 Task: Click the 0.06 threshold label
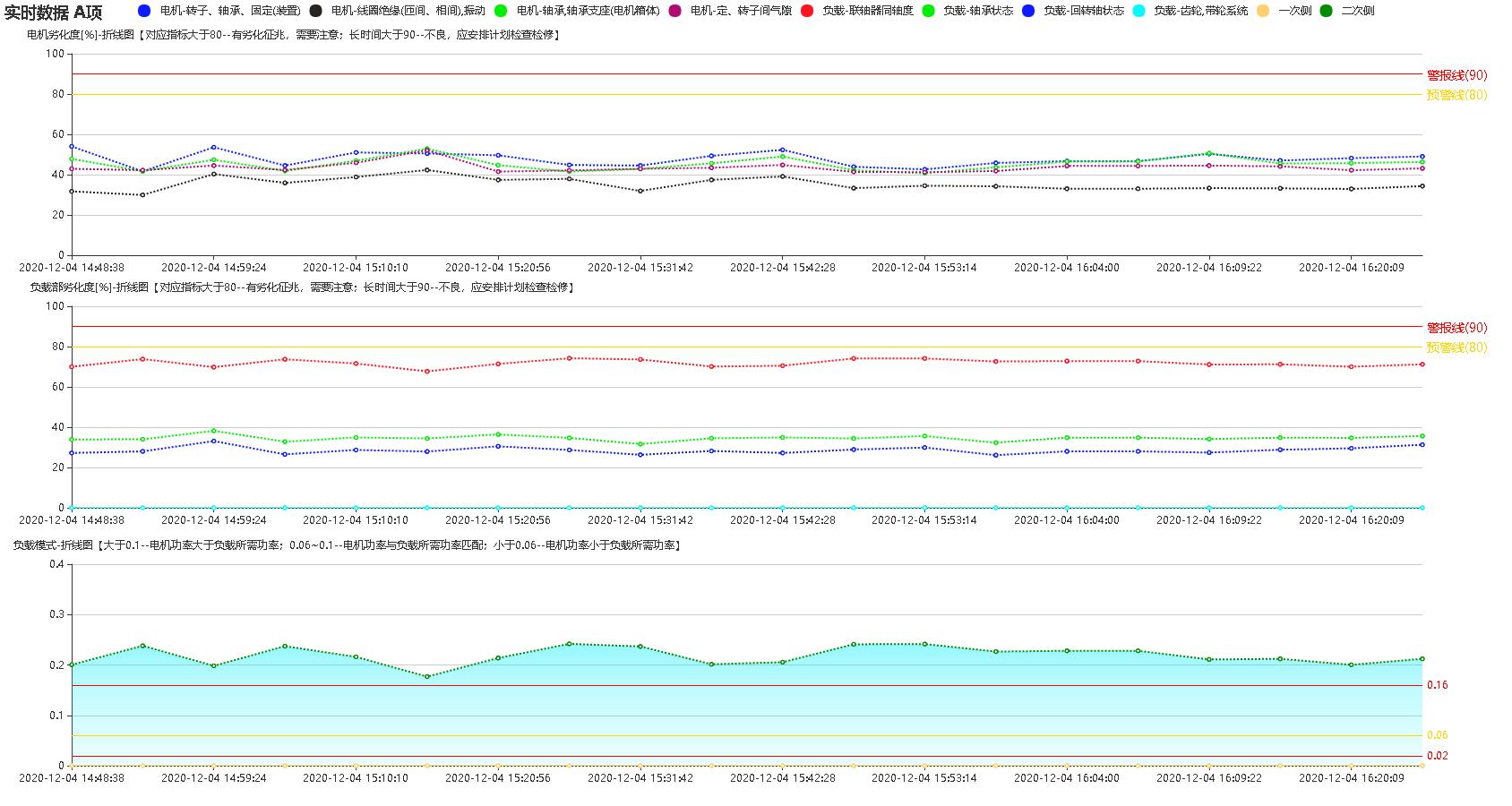pos(1438,735)
